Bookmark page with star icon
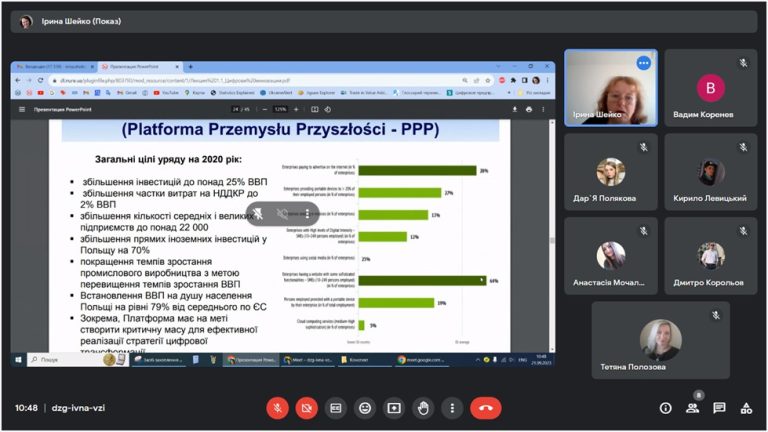 tap(488, 80)
